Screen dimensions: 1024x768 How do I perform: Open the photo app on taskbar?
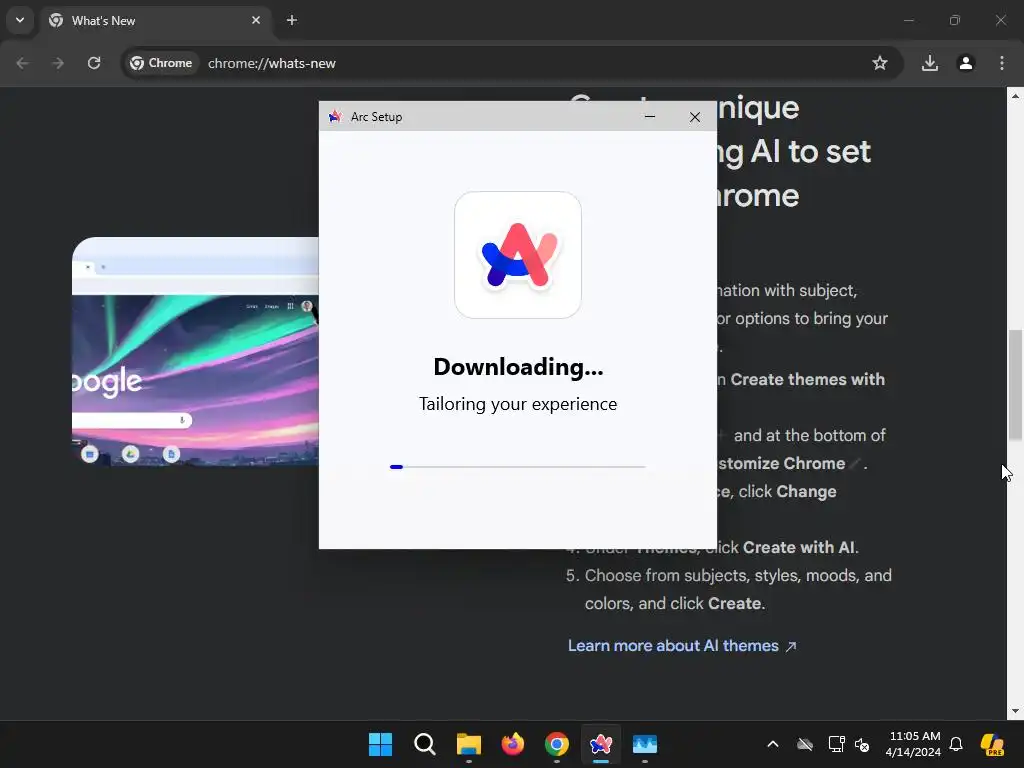645,744
